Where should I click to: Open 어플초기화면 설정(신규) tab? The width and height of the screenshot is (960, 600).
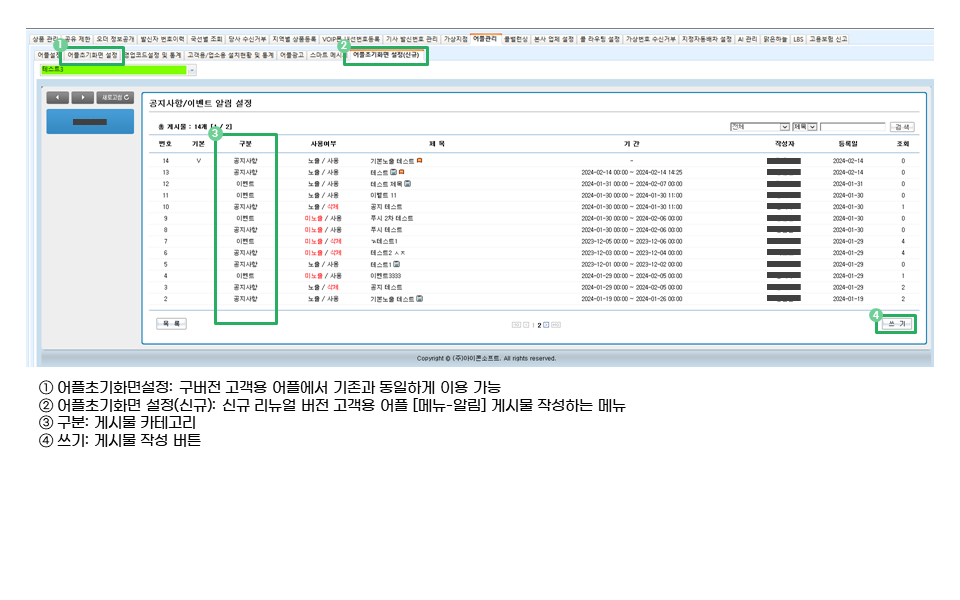point(385,55)
